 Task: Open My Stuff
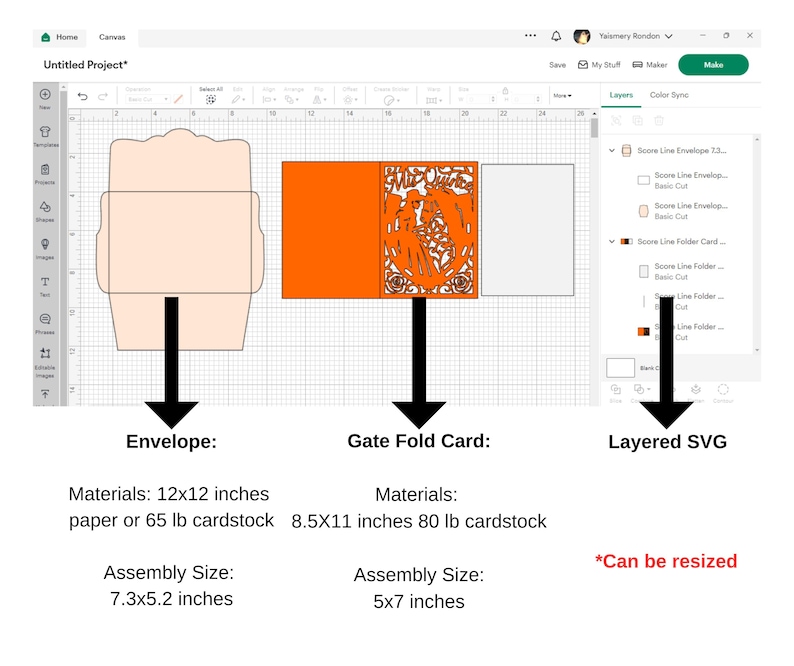[599, 65]
